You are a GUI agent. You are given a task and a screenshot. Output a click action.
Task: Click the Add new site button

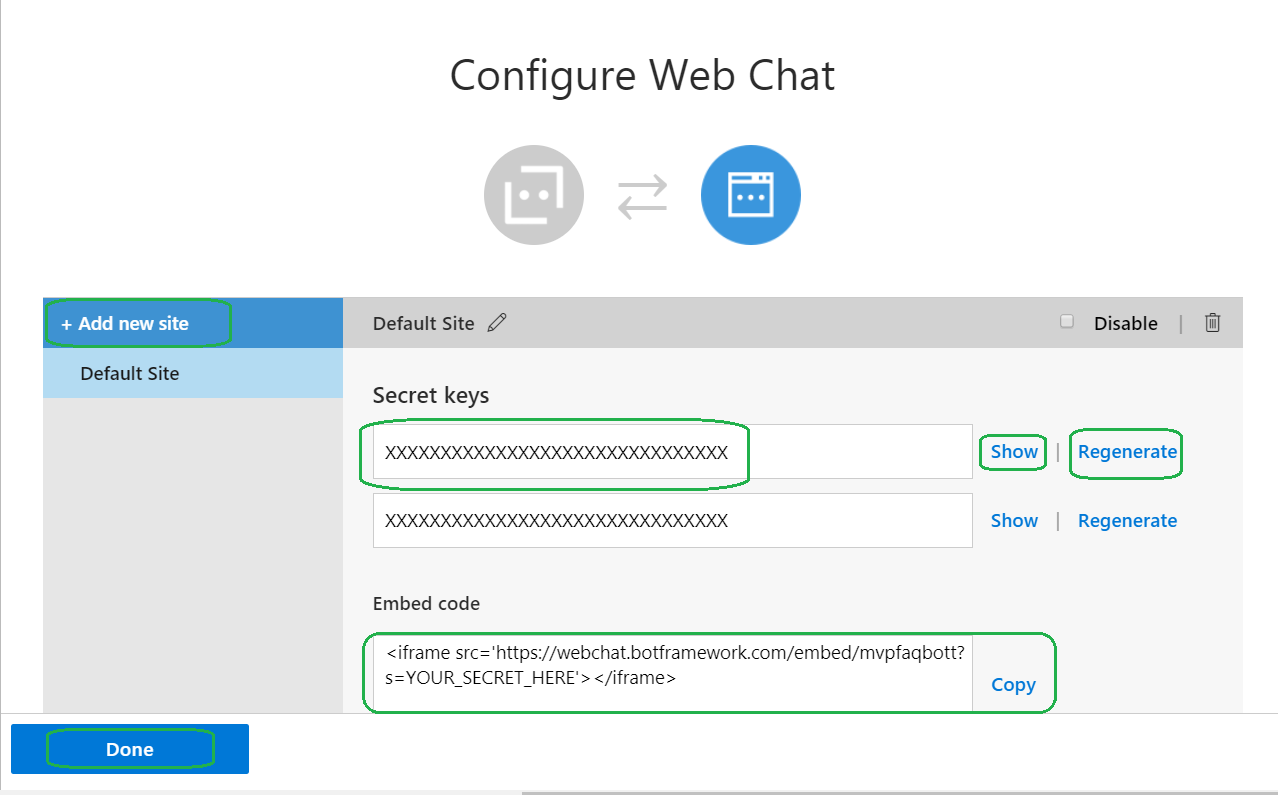125,324
